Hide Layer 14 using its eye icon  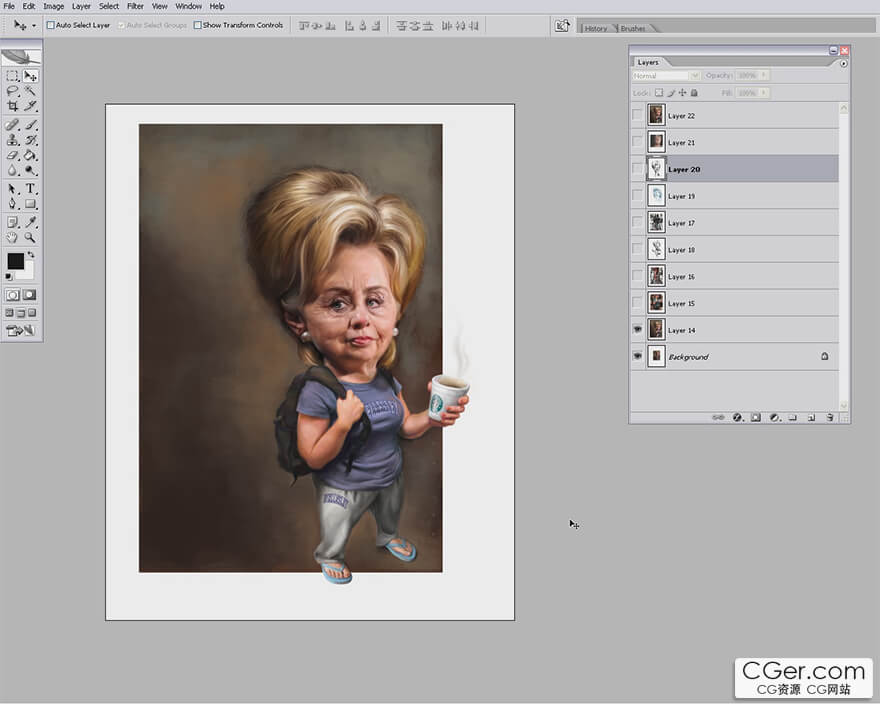[637, 329]
